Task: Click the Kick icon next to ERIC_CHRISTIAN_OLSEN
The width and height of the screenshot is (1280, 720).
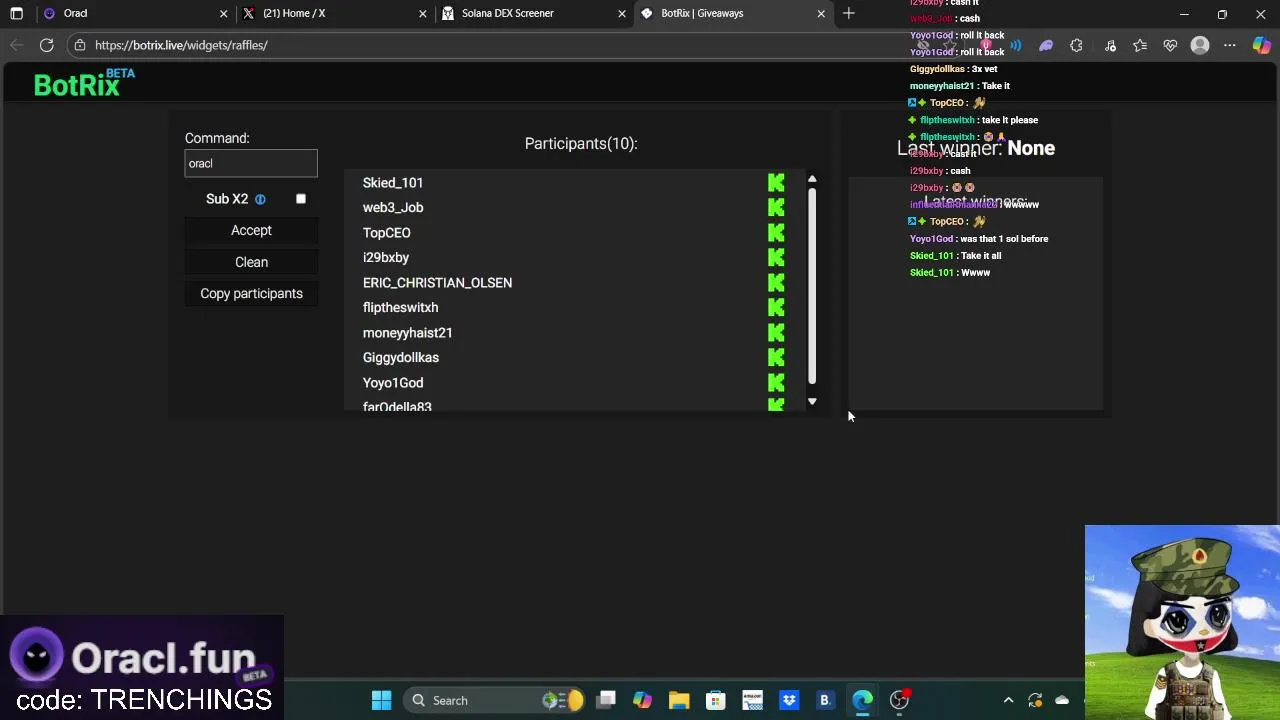Action: pyautogui.click(x=776, y=282)
